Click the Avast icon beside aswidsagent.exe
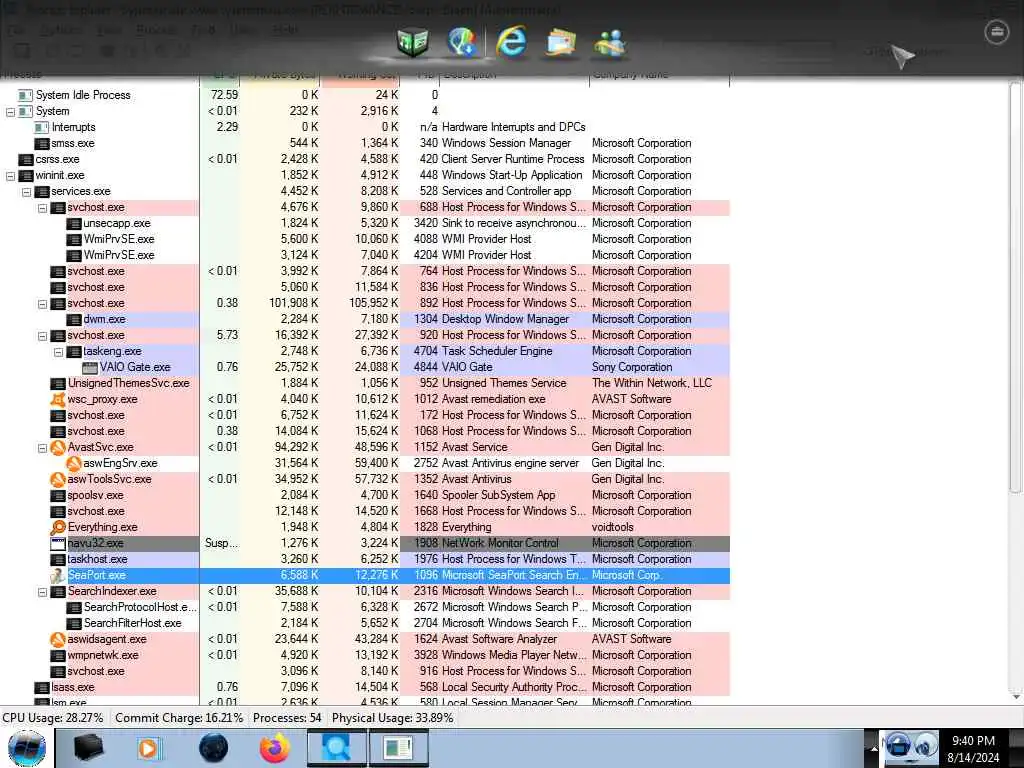The height and width of the screenshot is (768, 1024). tap(58, 639)
